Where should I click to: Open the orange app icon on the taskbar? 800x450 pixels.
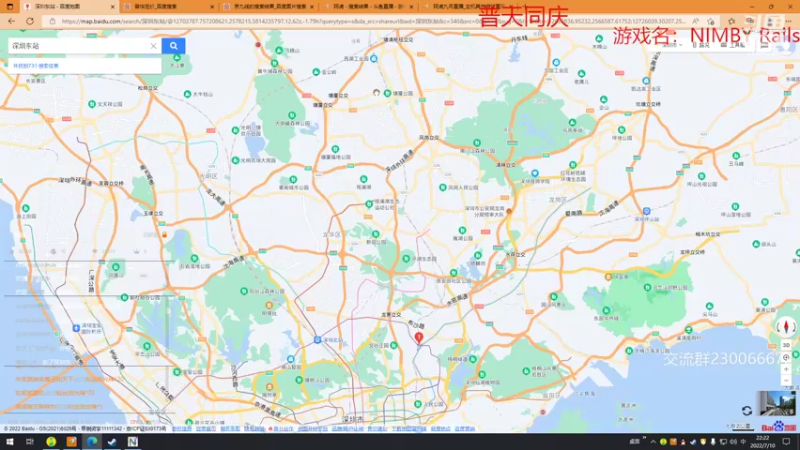pos(71,442)
